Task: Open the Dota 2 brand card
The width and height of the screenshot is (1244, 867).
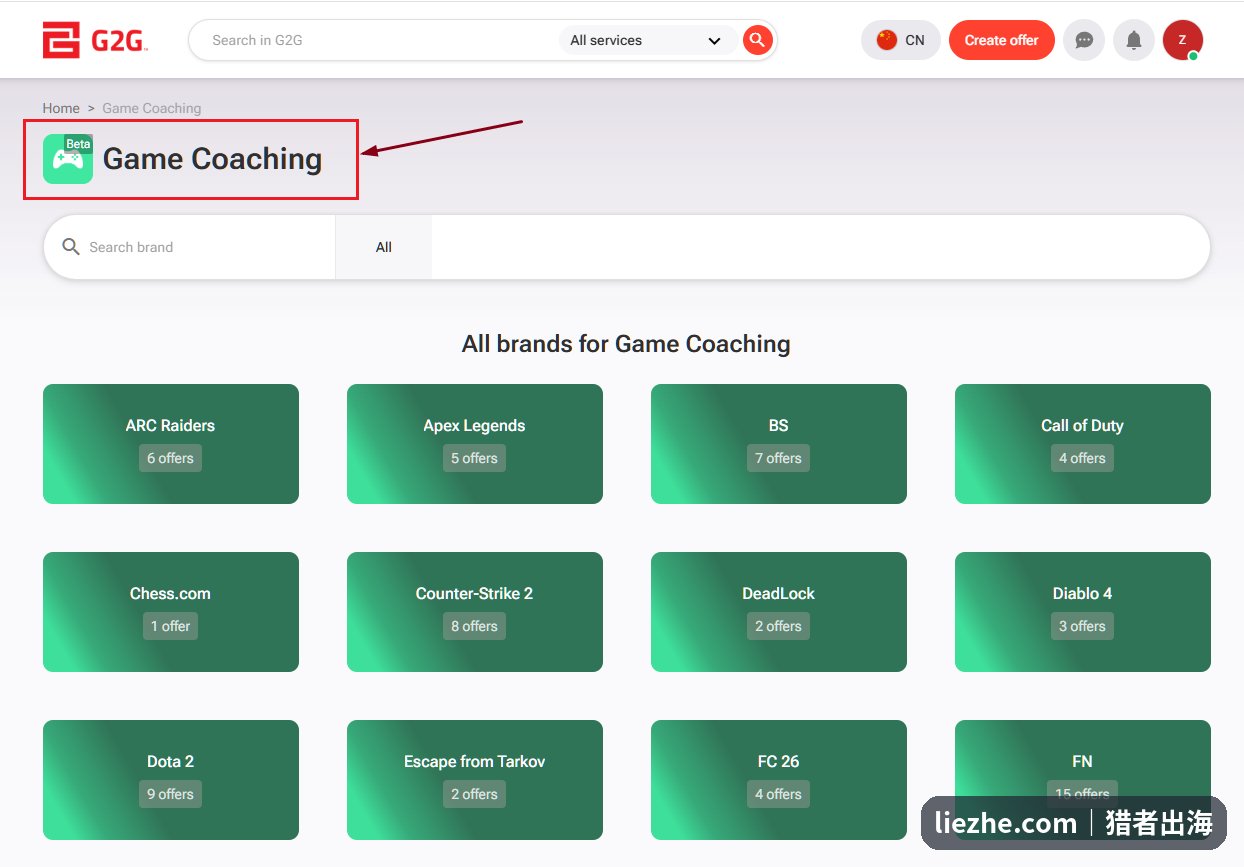Action: [171, 780]
